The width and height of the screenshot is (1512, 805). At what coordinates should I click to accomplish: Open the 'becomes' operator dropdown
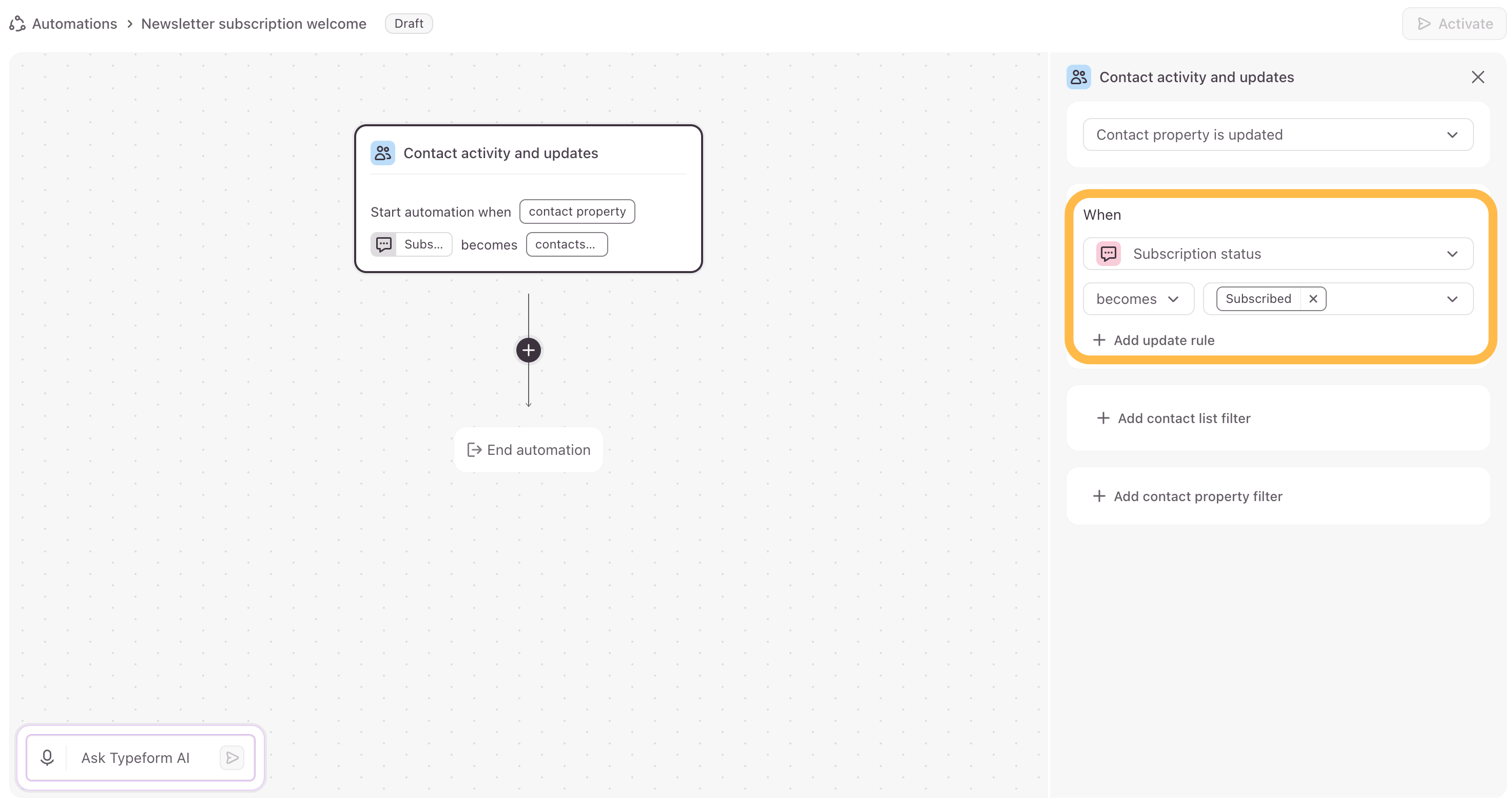click(x=1138, y=299)
